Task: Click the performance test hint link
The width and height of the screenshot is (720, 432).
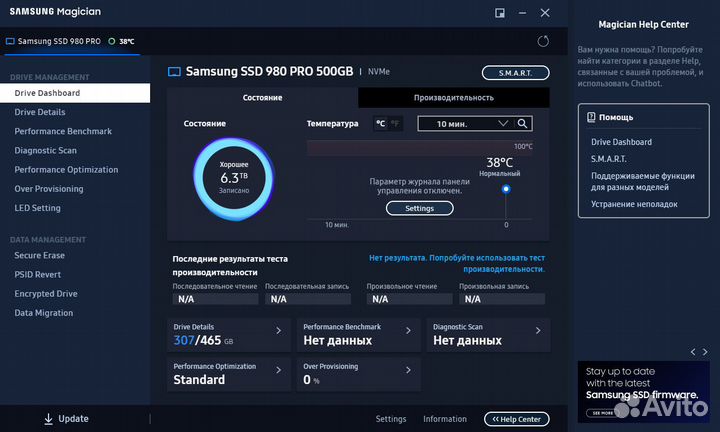Action: [x=457, y=264]
